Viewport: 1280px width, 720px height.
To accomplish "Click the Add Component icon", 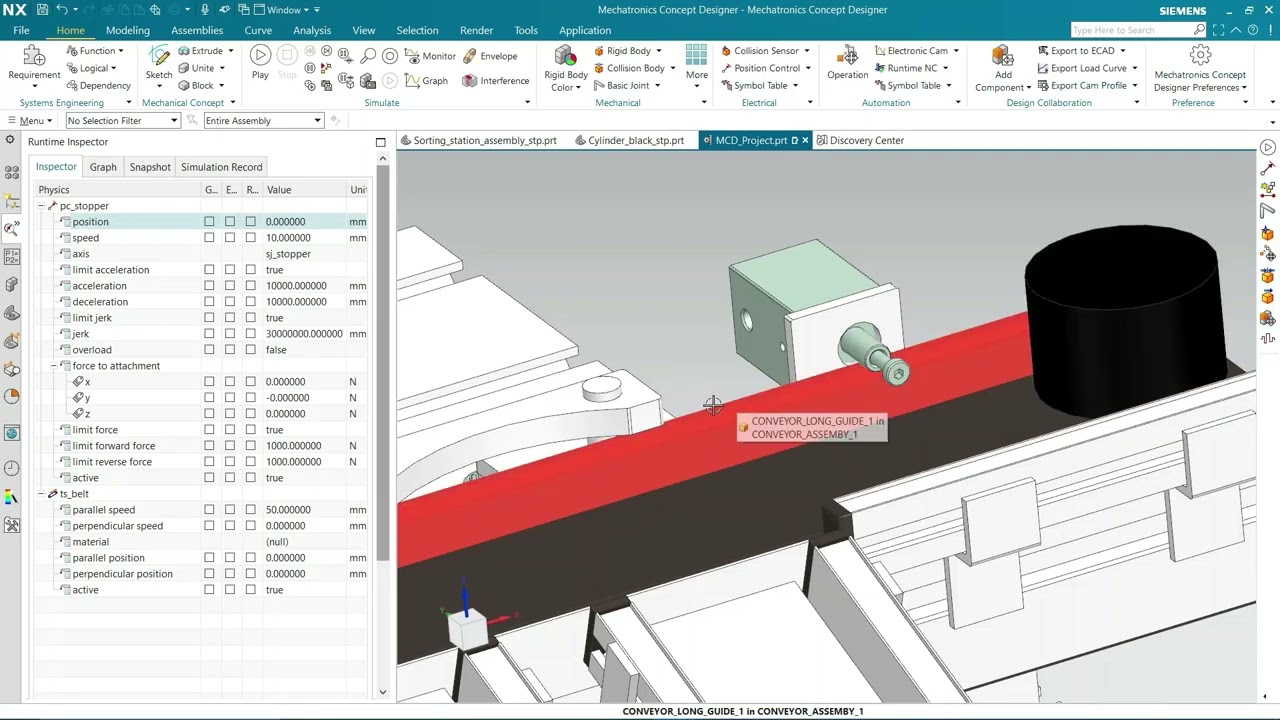I will [x=1003, y=56].
